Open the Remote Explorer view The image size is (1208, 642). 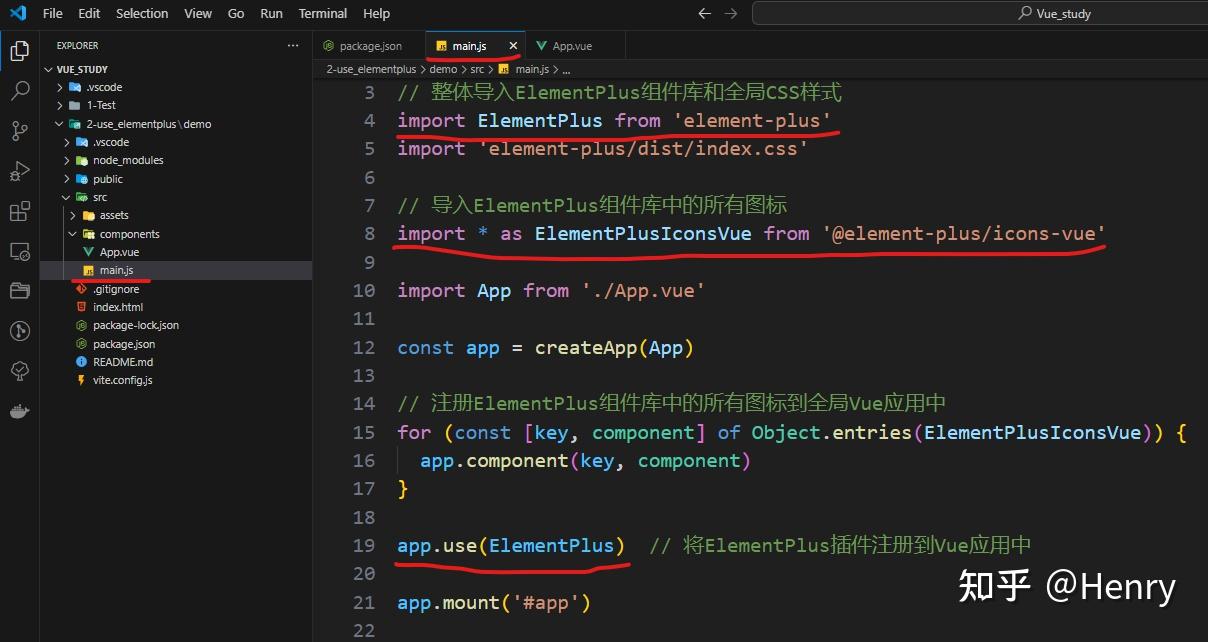point(19,251)
